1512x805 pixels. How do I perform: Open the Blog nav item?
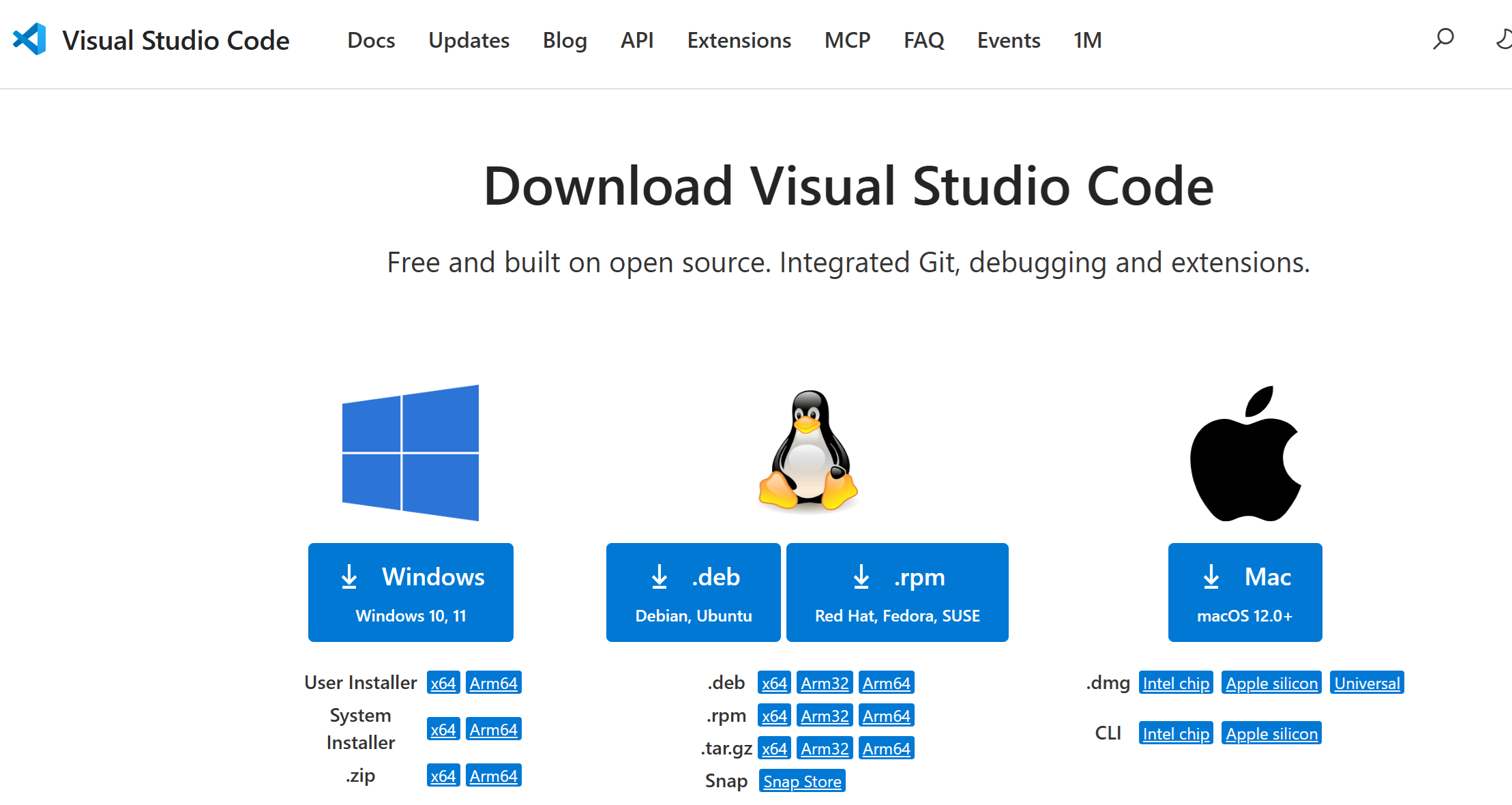(565, 40)
